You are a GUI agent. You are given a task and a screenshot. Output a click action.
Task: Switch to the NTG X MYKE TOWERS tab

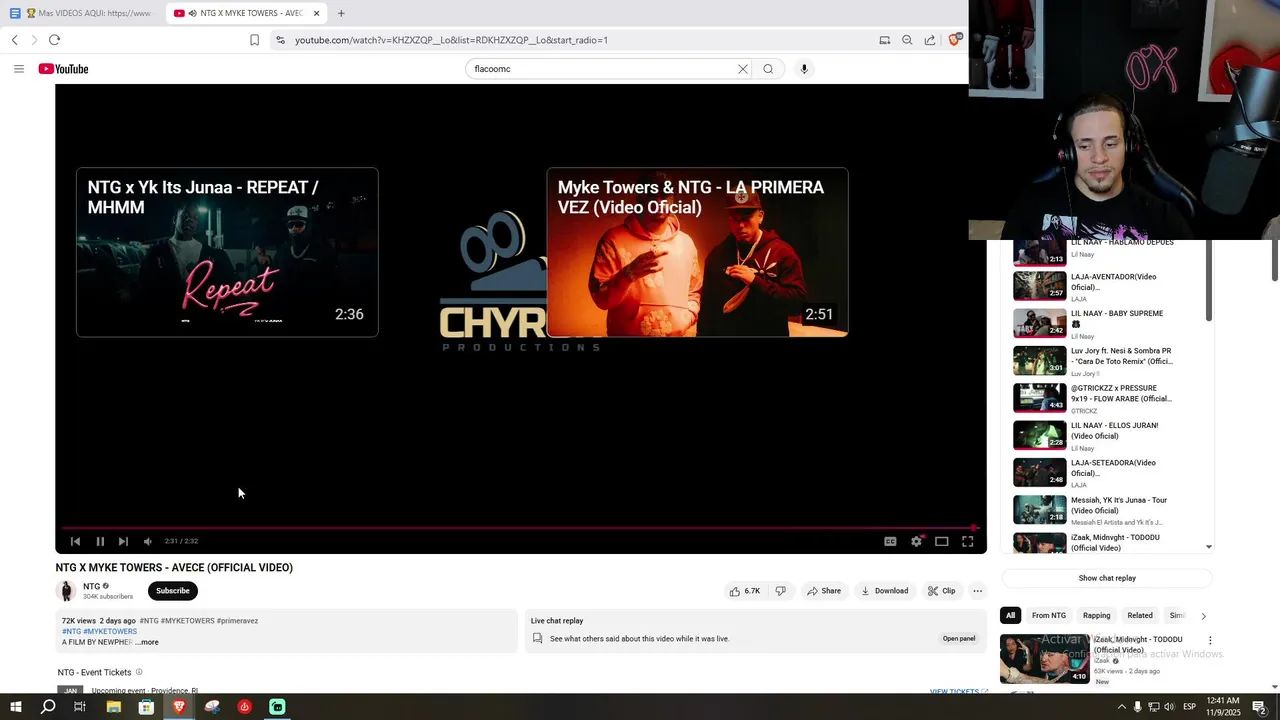pos(247,13)
